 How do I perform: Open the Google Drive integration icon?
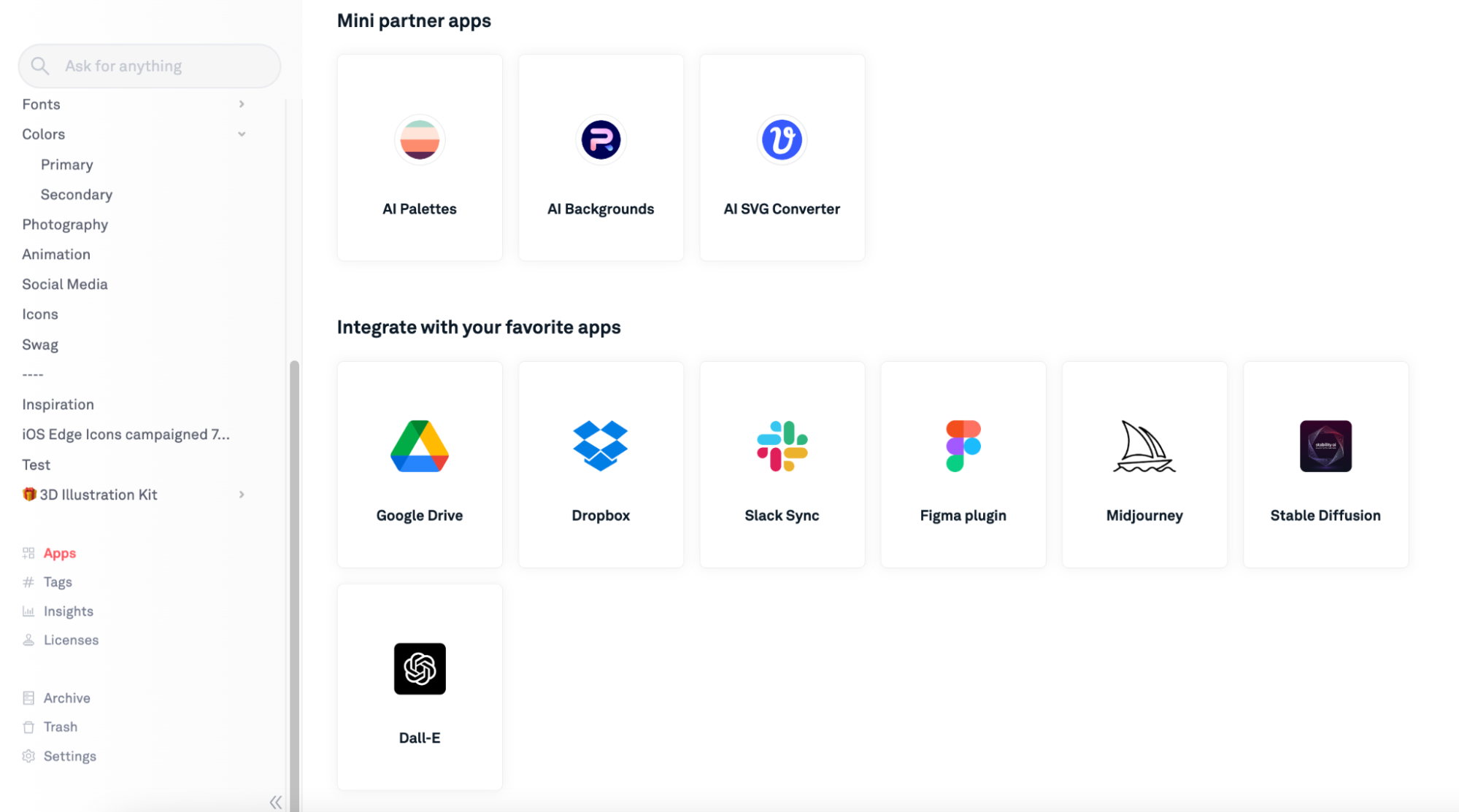tap(419, 446)
